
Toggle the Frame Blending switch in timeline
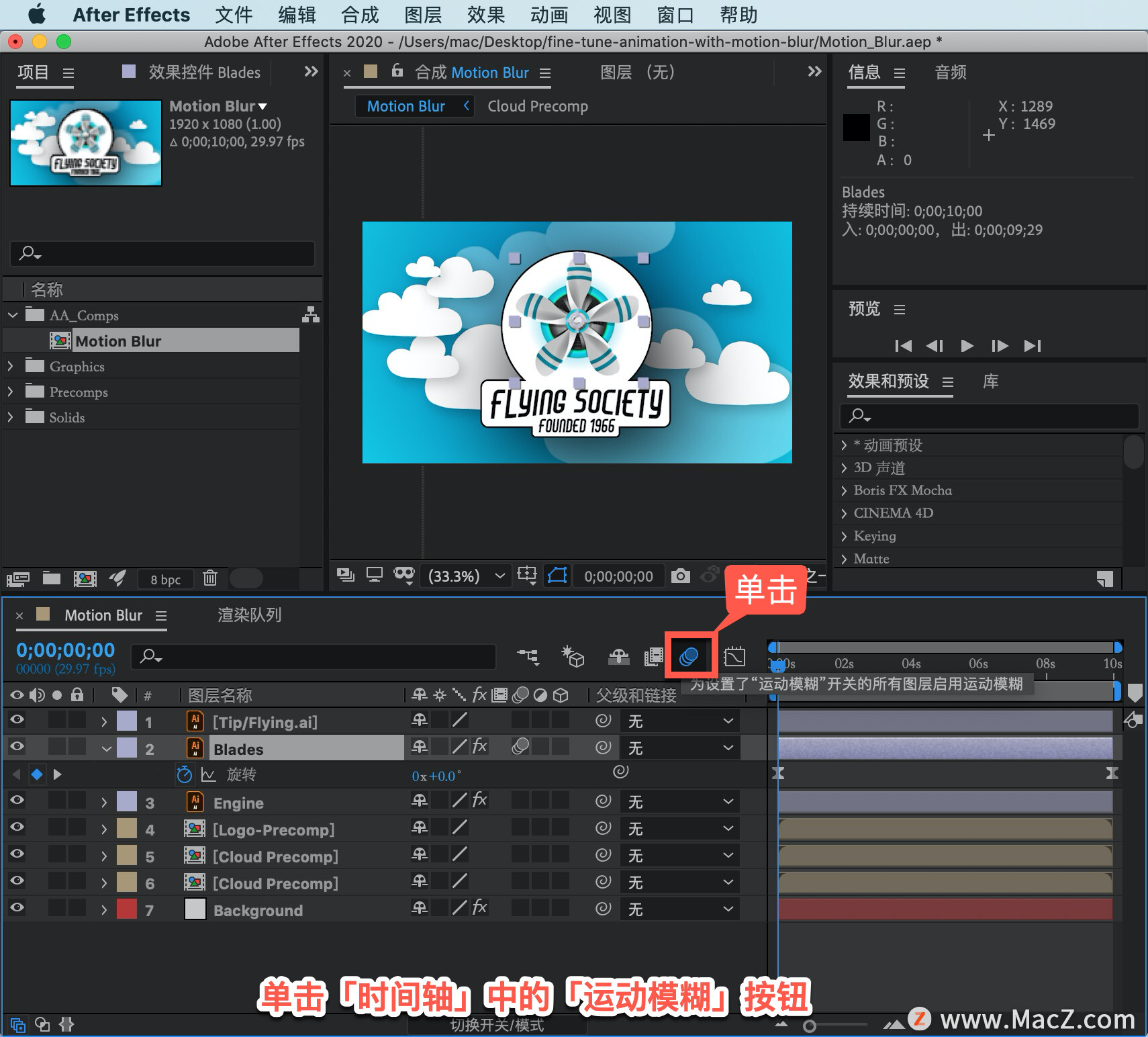point(653,656)
